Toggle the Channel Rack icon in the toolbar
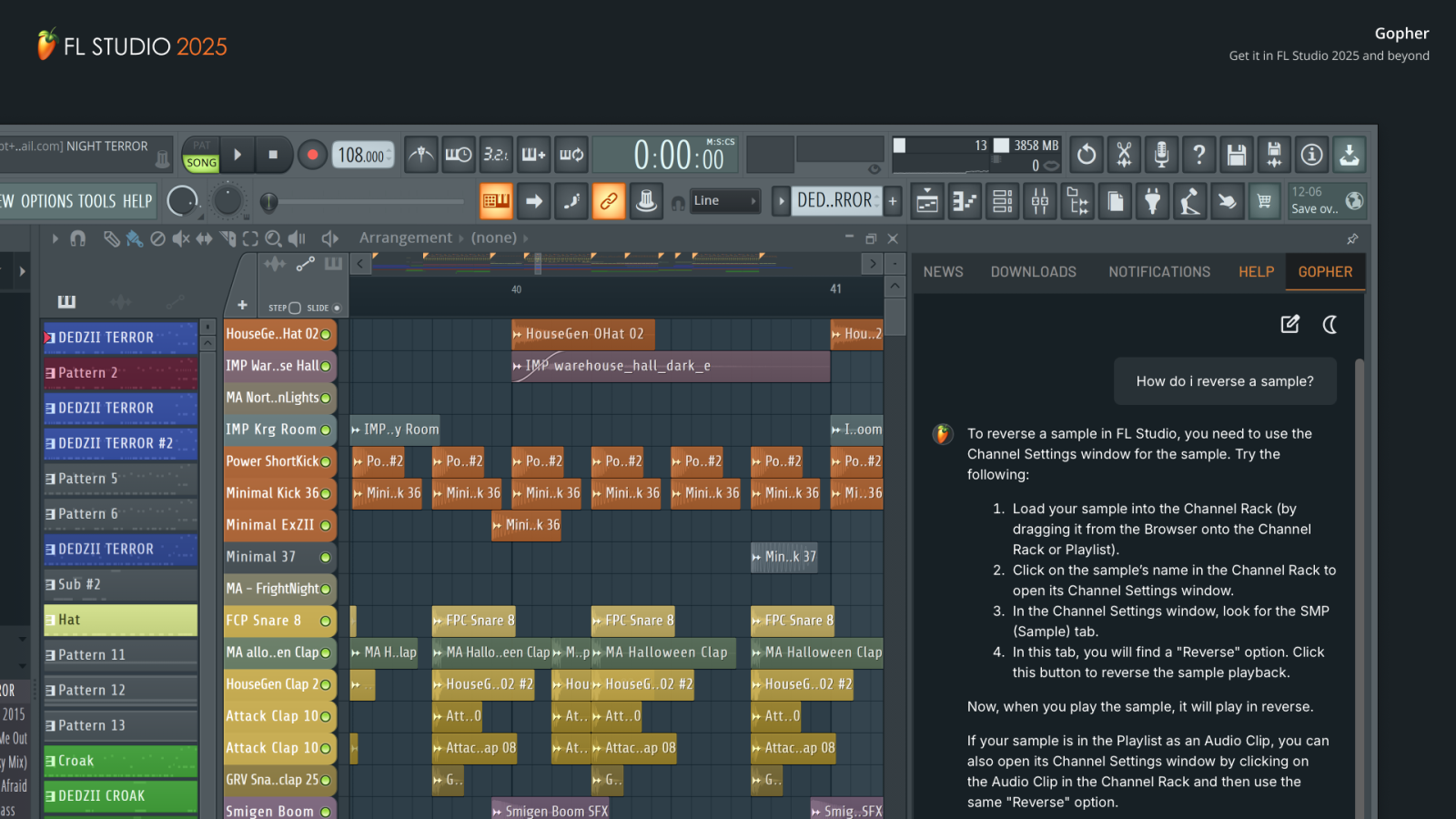 tap(1002, 200)
